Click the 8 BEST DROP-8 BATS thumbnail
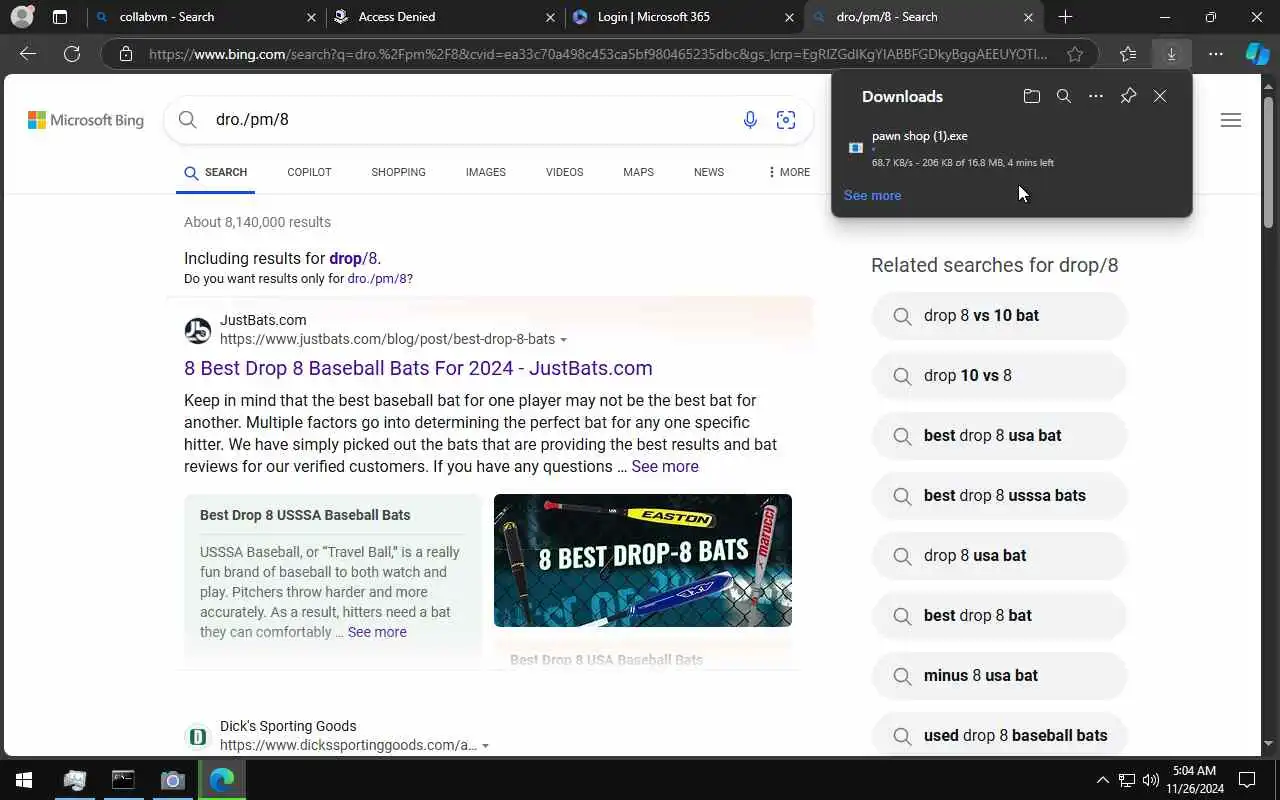Screen dimensions: 1280x800 click(643, 560)
